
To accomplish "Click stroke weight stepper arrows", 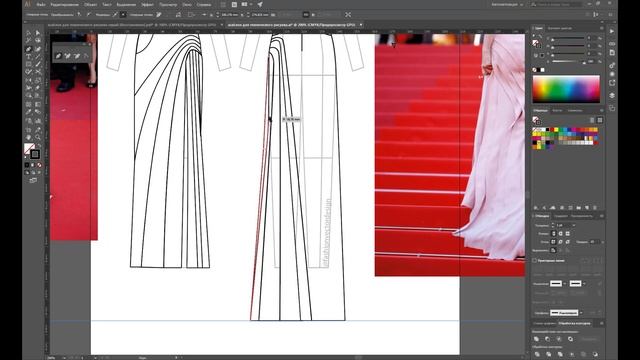I will (553, 225).
